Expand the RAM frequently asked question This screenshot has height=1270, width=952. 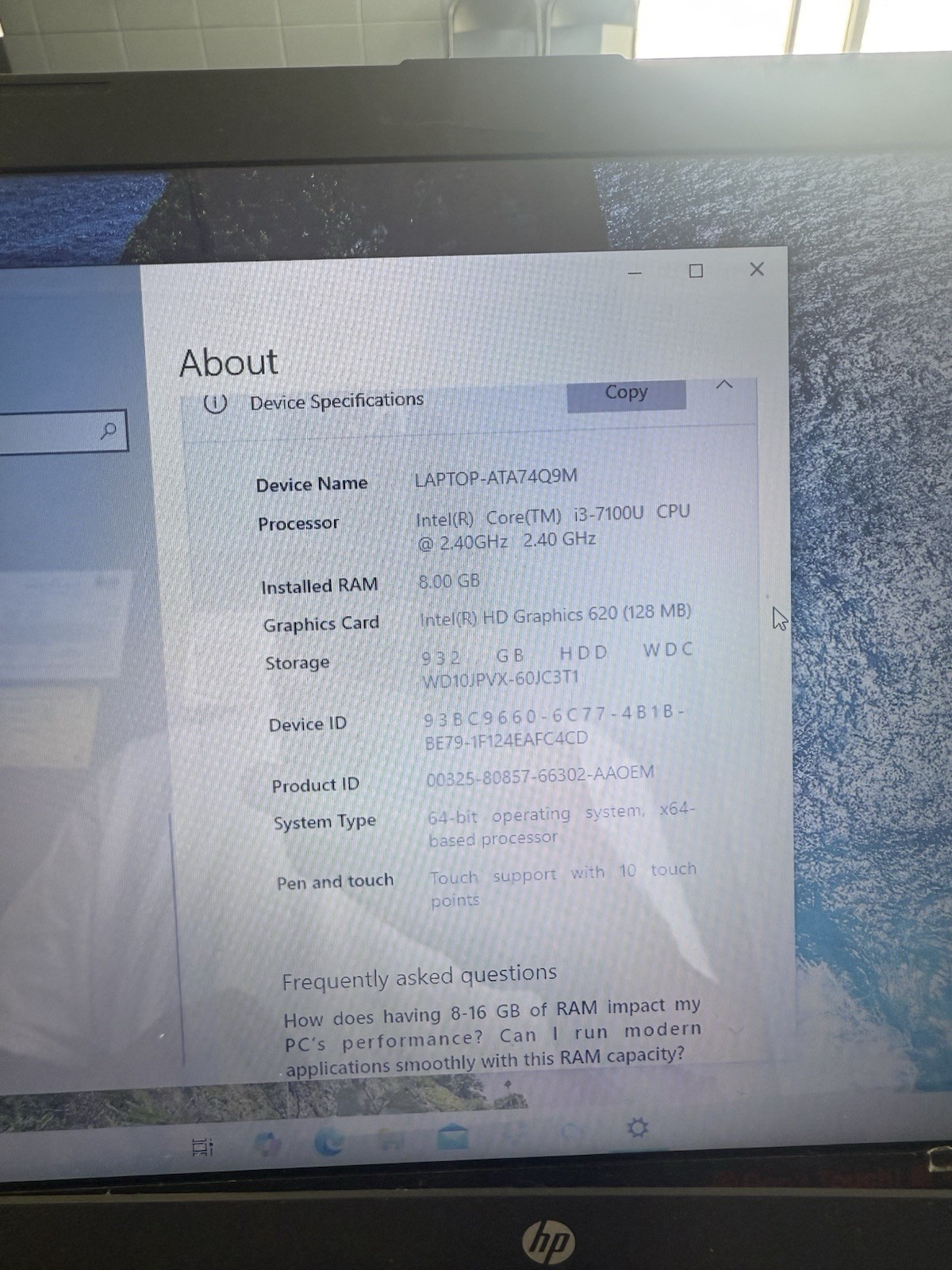coord(738,1030)
